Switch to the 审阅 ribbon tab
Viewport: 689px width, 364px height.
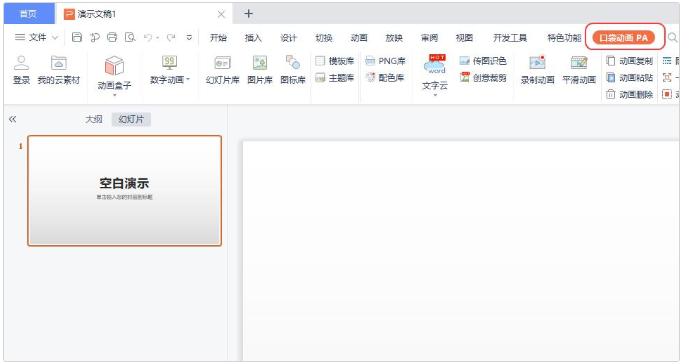click(429, 38)
